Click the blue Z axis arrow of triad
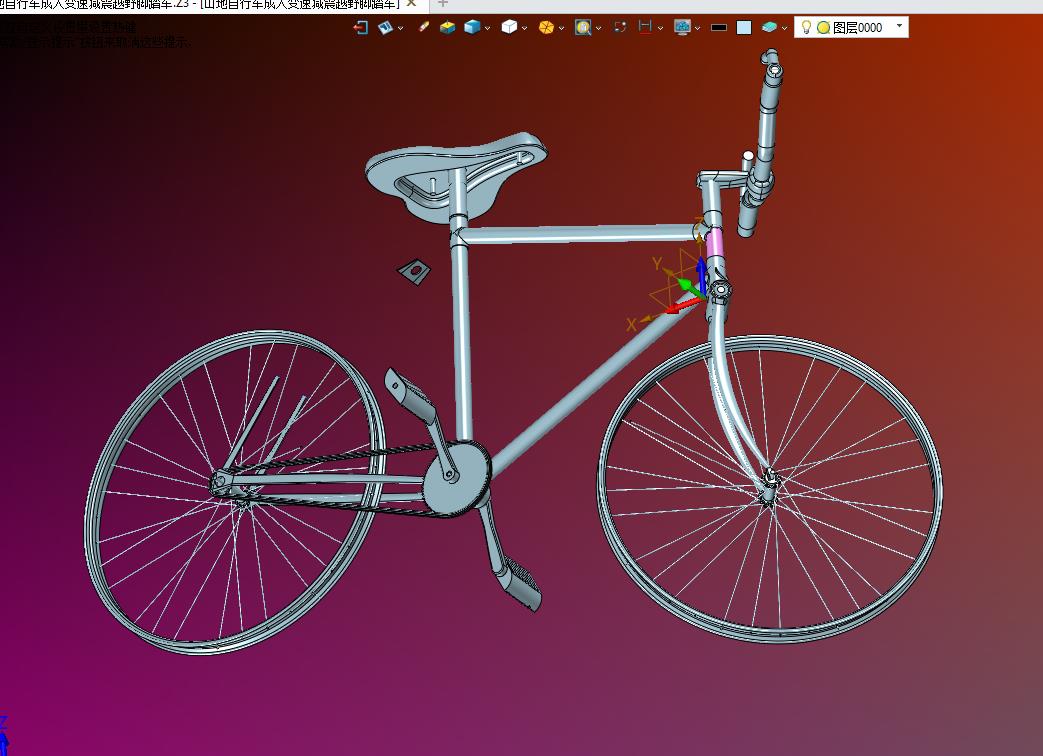This screenshot has width=1043, height=756. [x=701, y=275]
